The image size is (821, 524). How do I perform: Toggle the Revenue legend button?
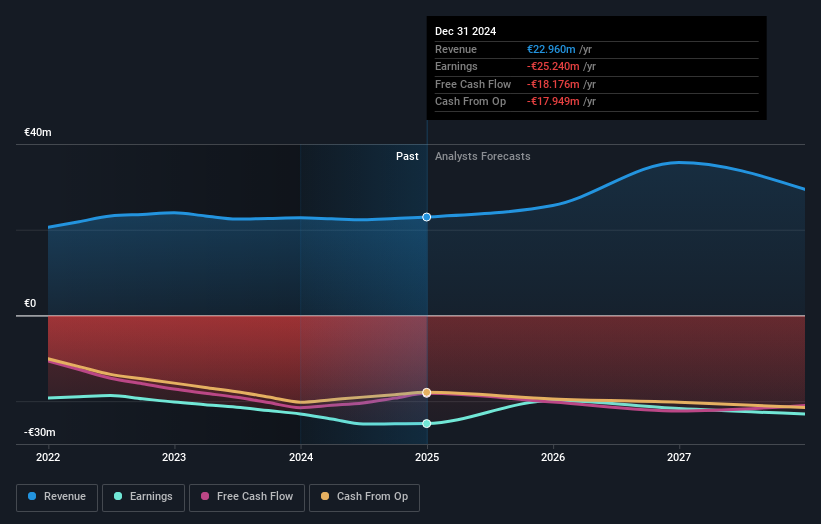coord(57,497)
